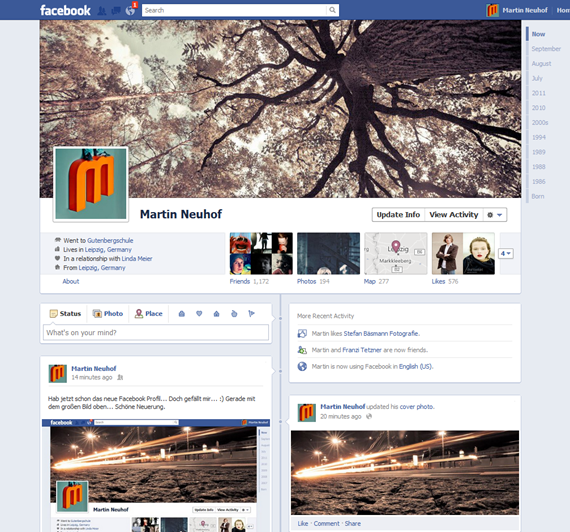Open the cover photo link in the update post
This screenshot has height=532, width=570.
point(417,407)
